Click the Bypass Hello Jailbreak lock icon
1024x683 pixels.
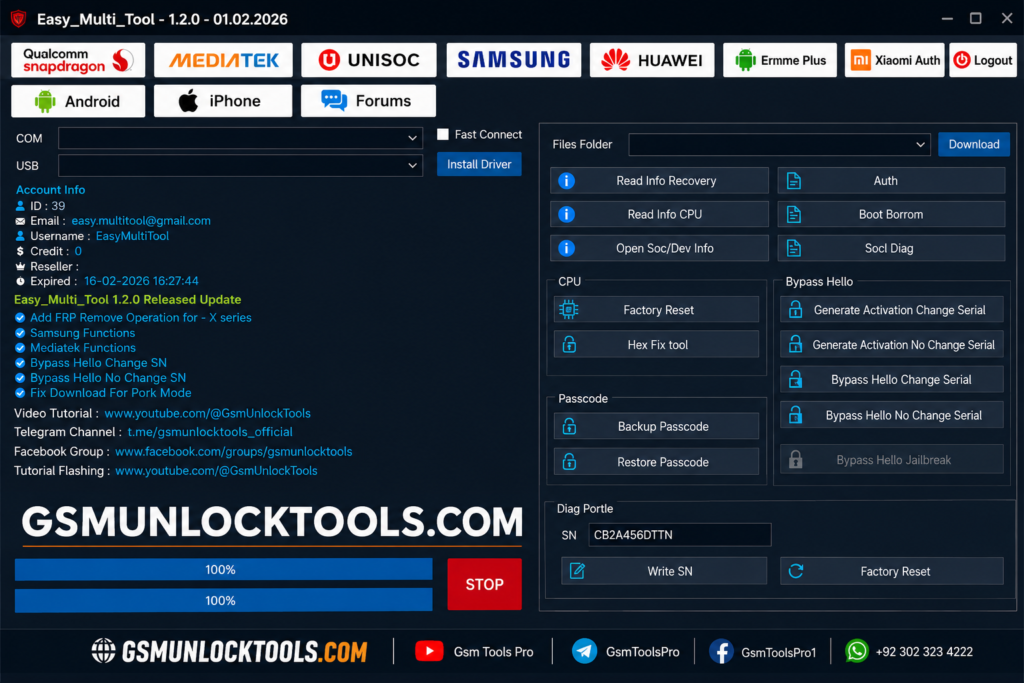coord(795,460)
